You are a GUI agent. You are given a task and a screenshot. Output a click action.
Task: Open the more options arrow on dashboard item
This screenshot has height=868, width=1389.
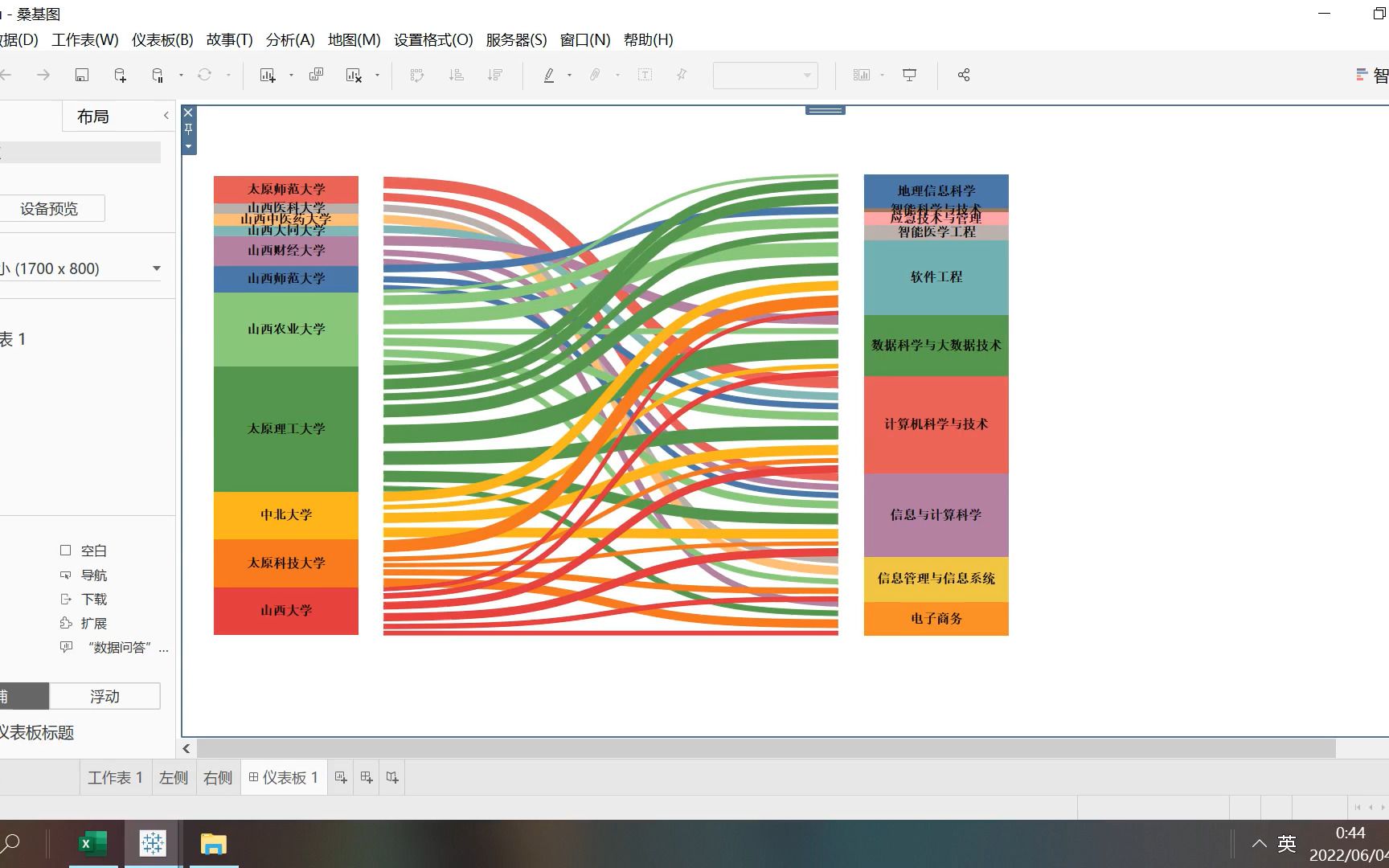[x=188, y=146]
